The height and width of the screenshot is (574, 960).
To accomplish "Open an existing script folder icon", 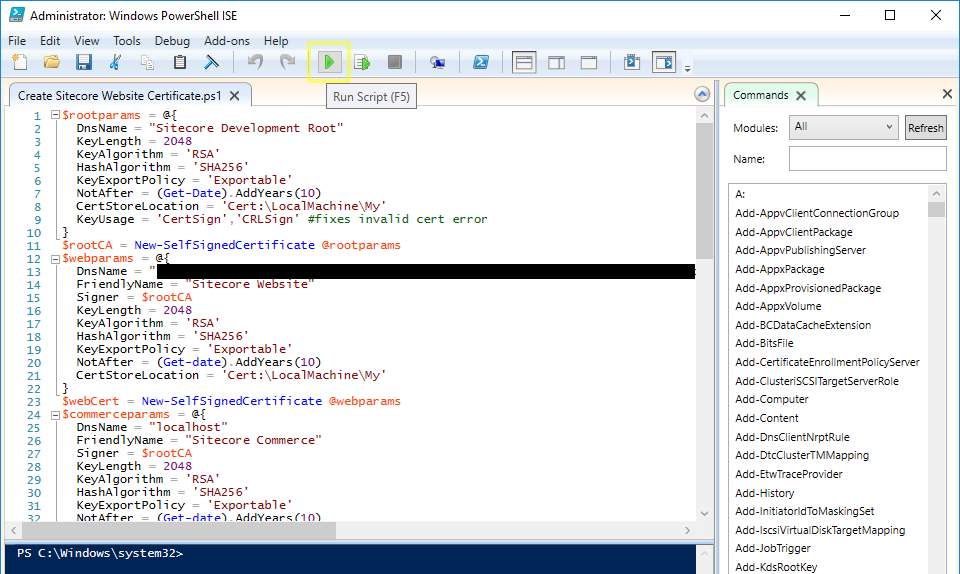I will click(52, 62).
